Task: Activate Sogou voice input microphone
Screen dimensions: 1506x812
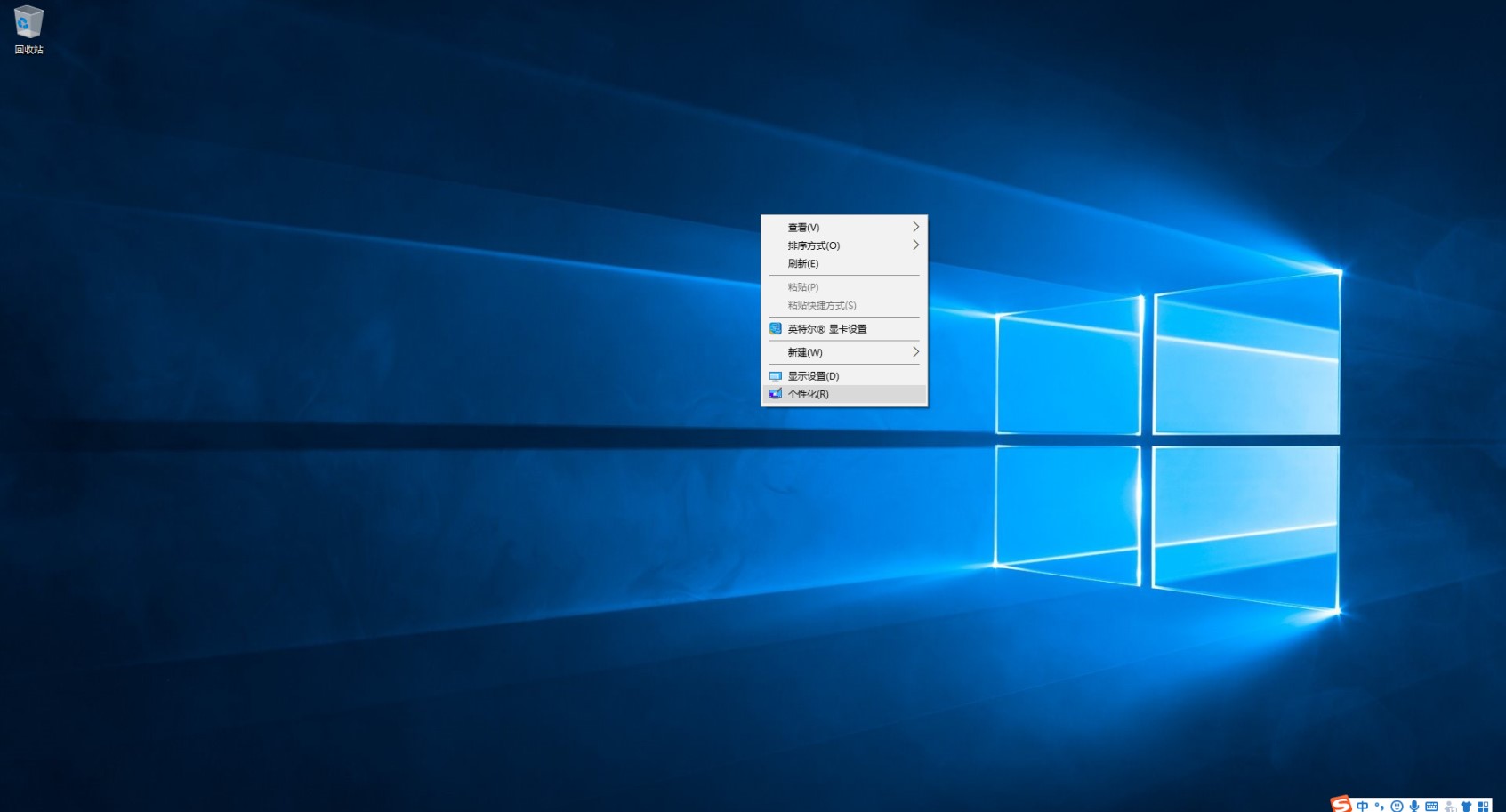Action: pyautogui.click(x=1413, y=806)
